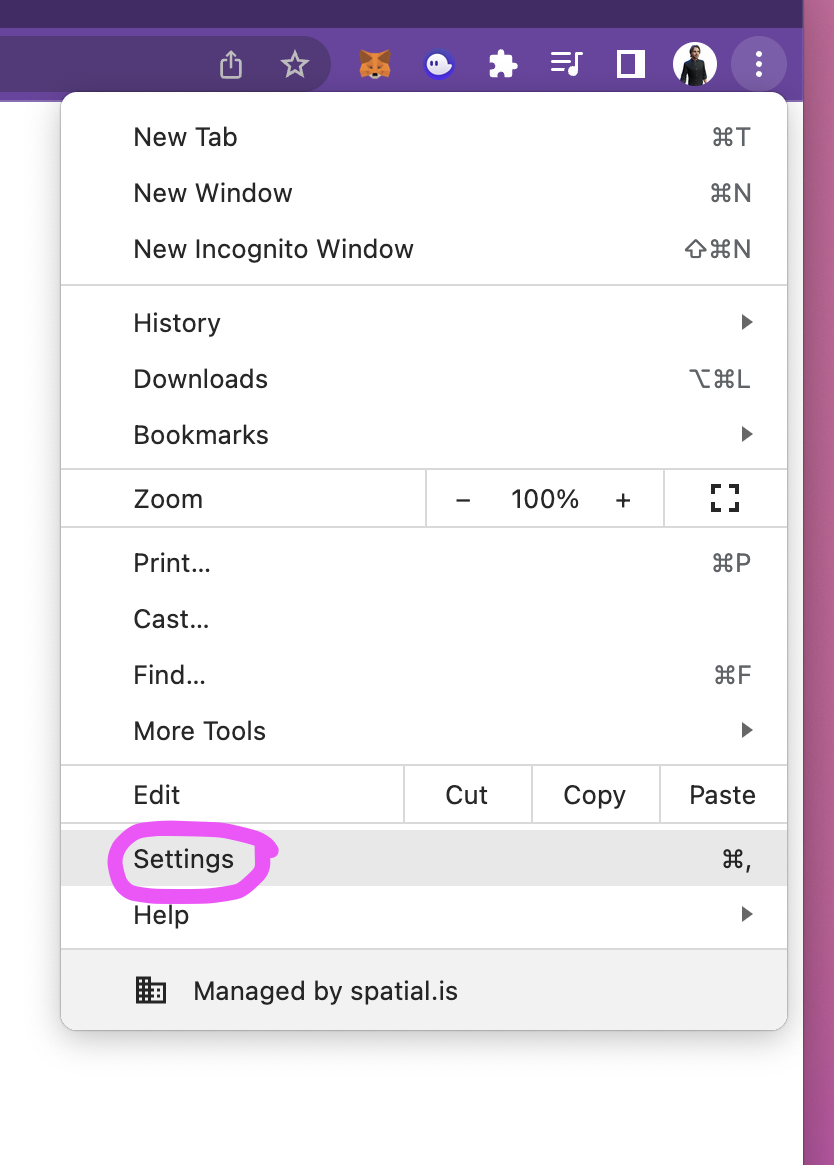Expand the More Tools submenu
Viewport: 834px width, 1165px height.
point(424,731)
